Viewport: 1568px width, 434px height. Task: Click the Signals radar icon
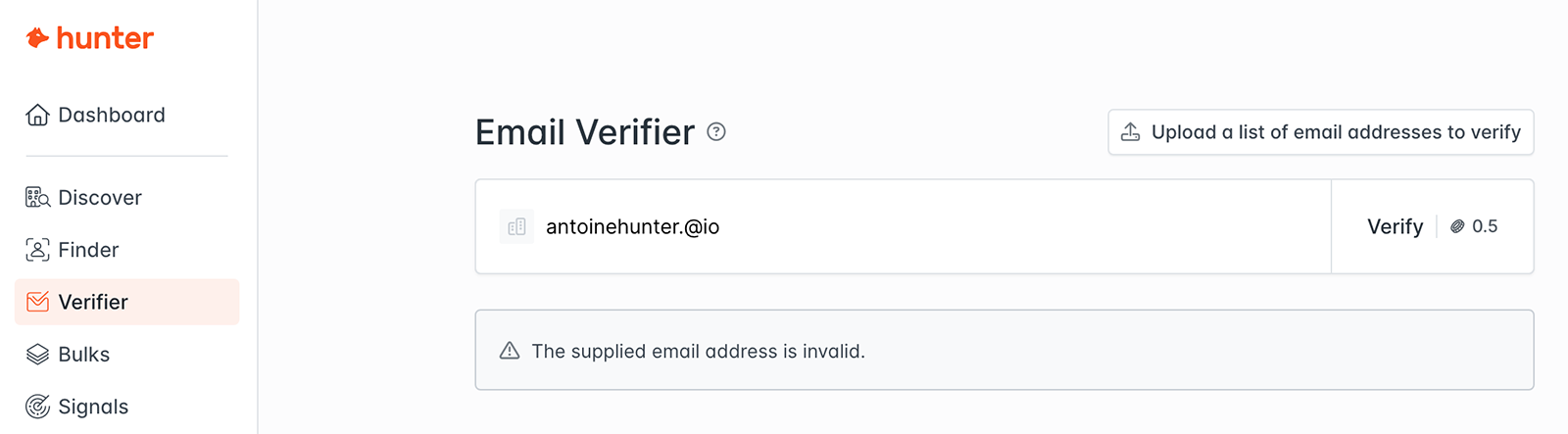37,407
